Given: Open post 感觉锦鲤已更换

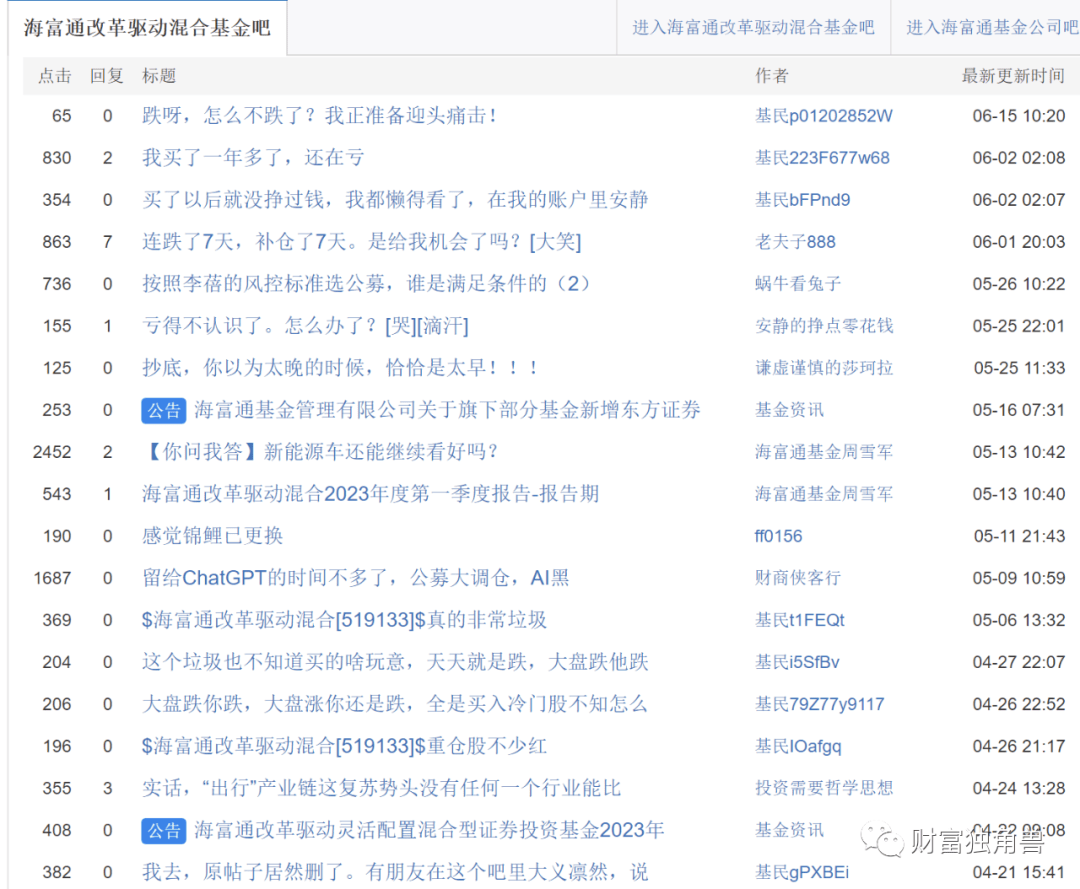Looking at the screenshot, I should 213,536.
